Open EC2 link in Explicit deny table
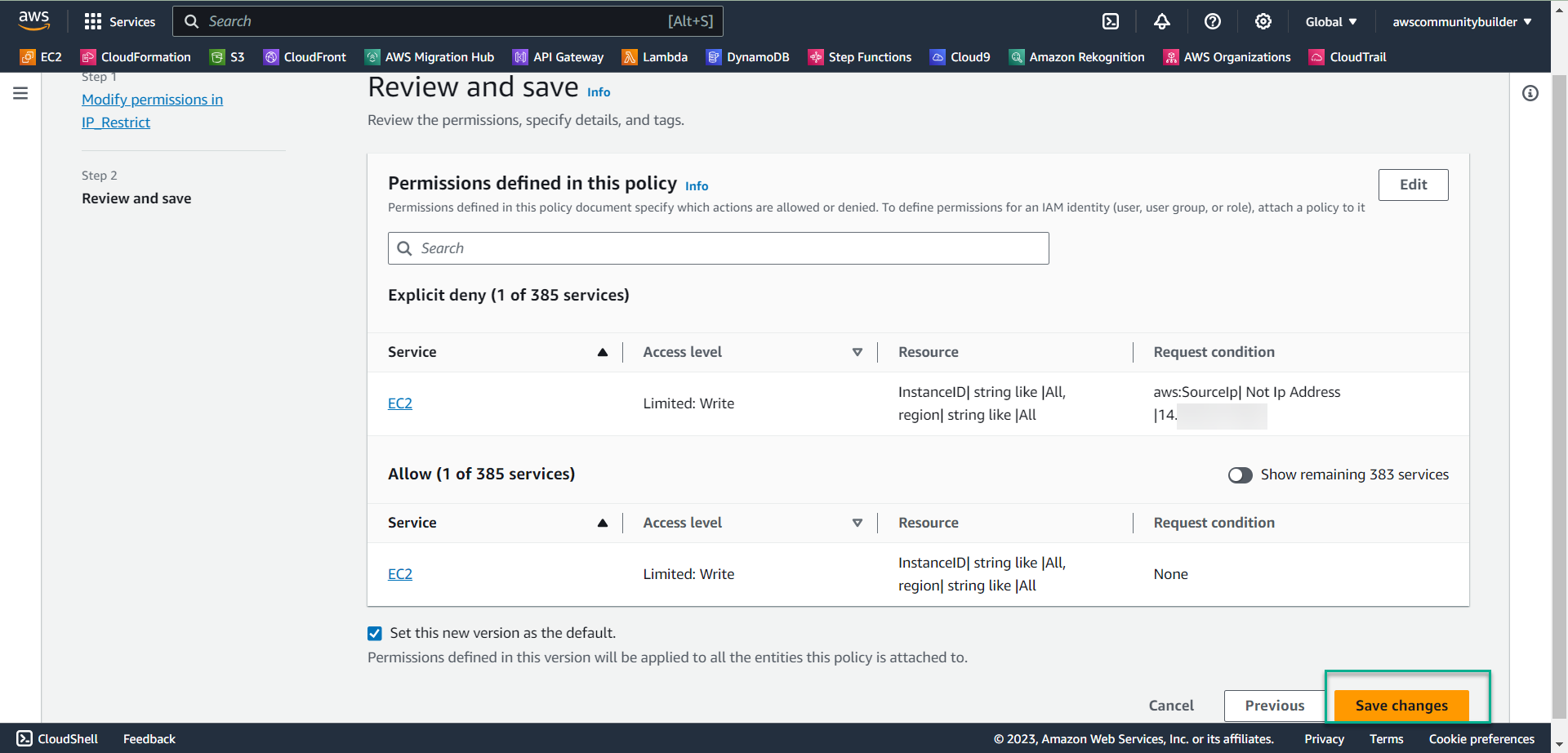 [x=400, y=403]
